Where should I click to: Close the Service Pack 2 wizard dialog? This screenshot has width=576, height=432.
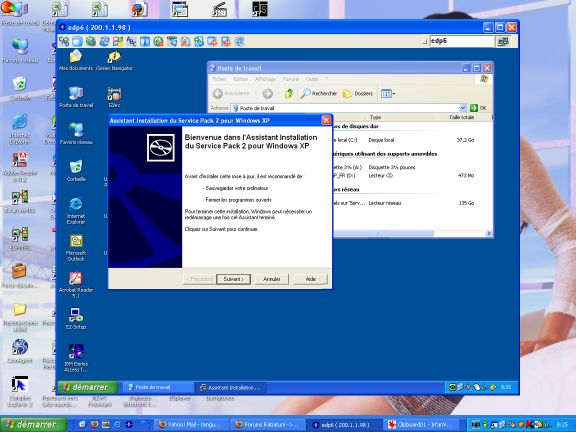coord(326,120)
